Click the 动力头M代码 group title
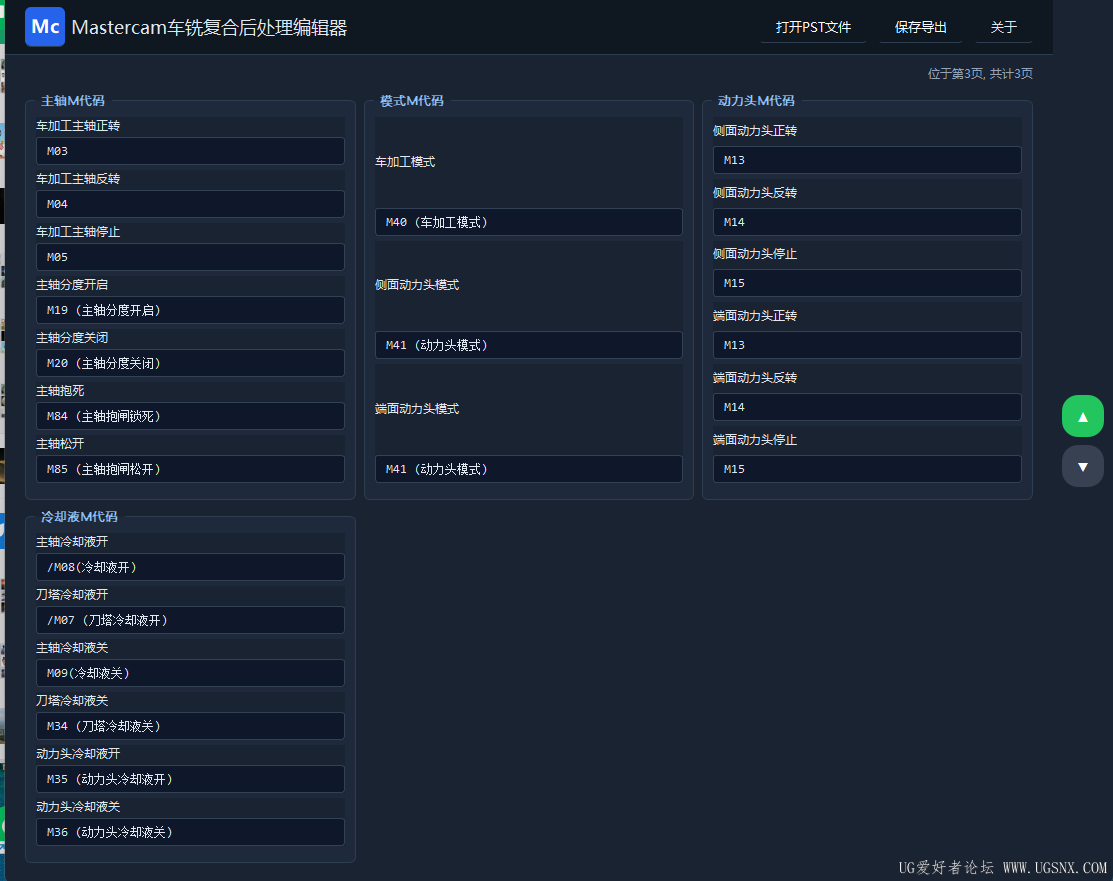 tap(756, 101)
